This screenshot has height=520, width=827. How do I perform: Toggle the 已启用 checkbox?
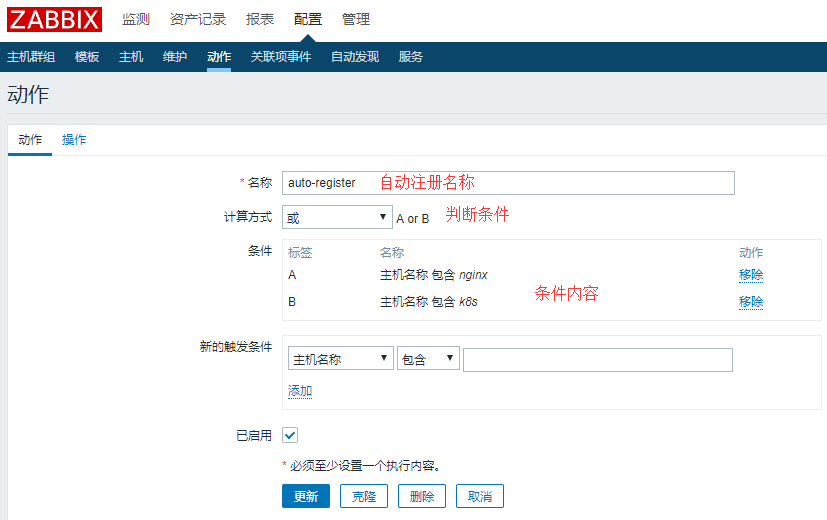coord(290,435)
